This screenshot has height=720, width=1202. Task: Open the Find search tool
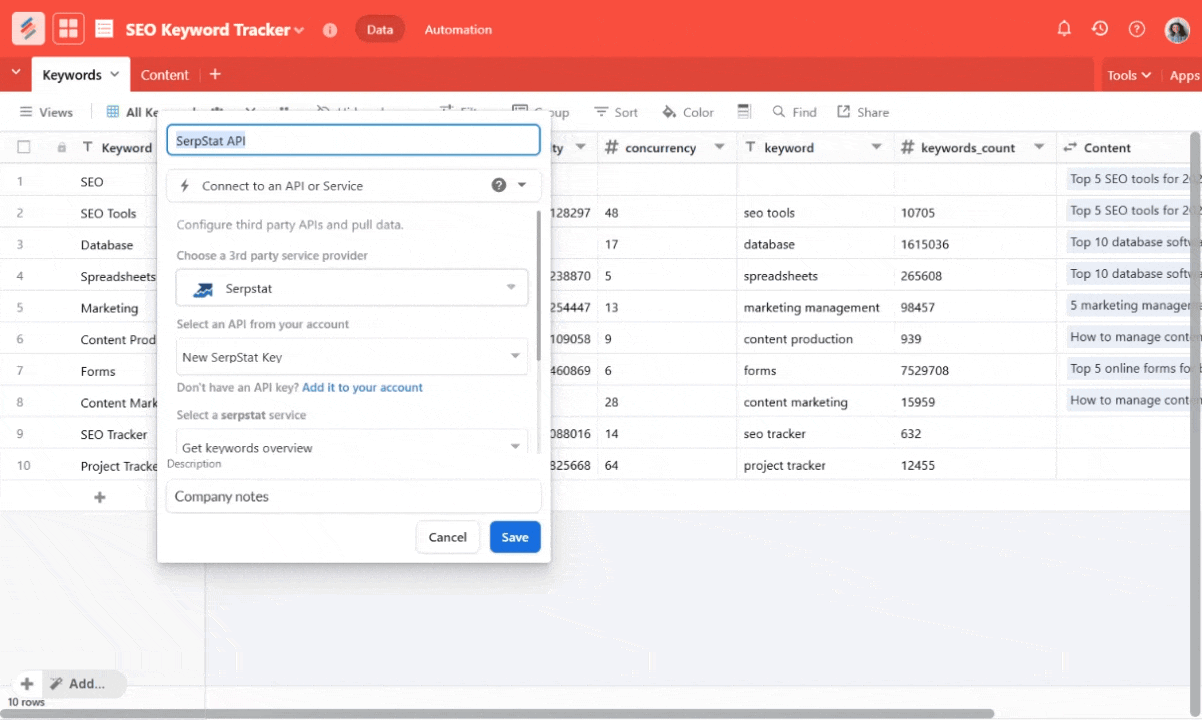coord(794,112)
